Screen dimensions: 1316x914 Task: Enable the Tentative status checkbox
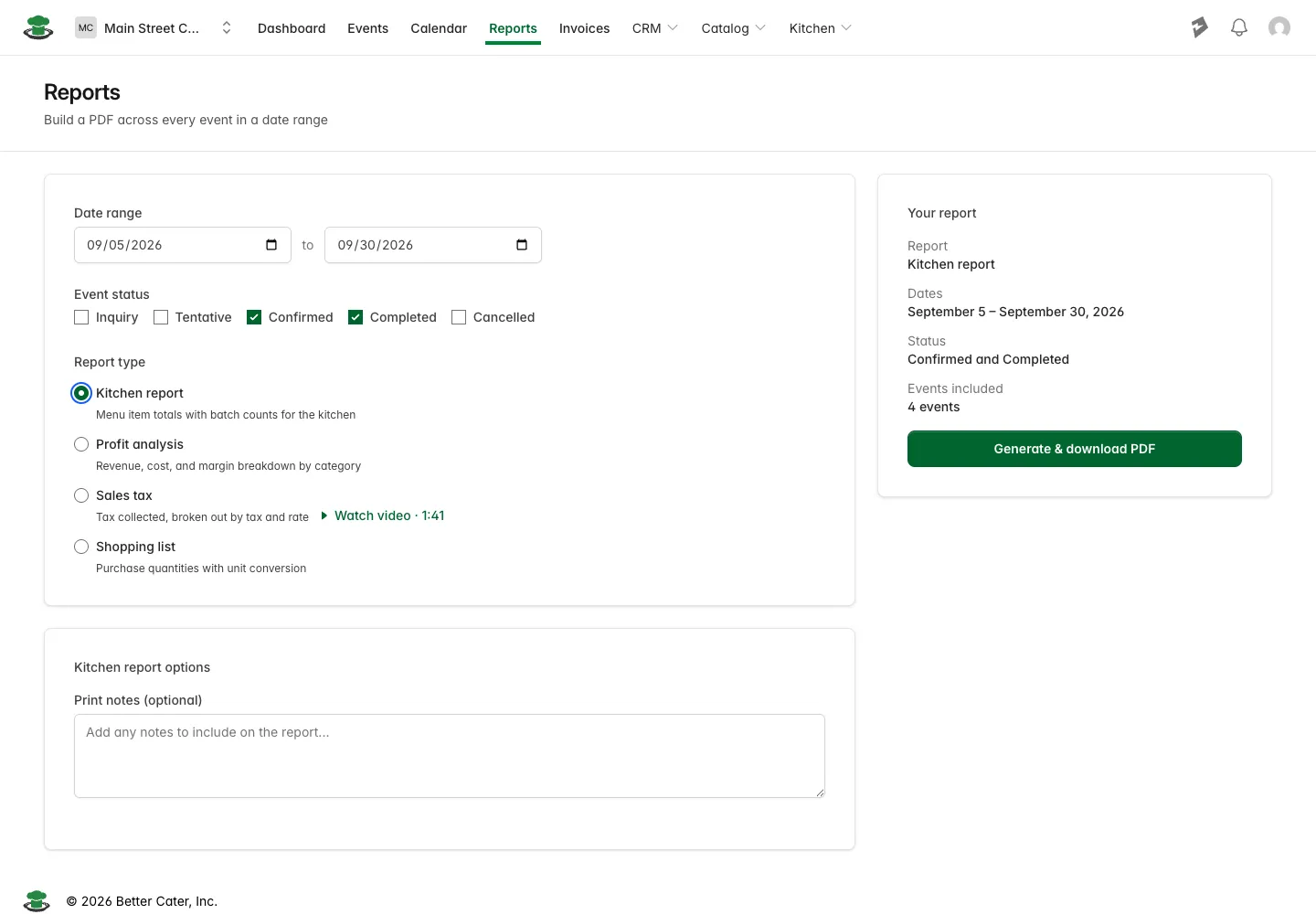click(161, 317)
